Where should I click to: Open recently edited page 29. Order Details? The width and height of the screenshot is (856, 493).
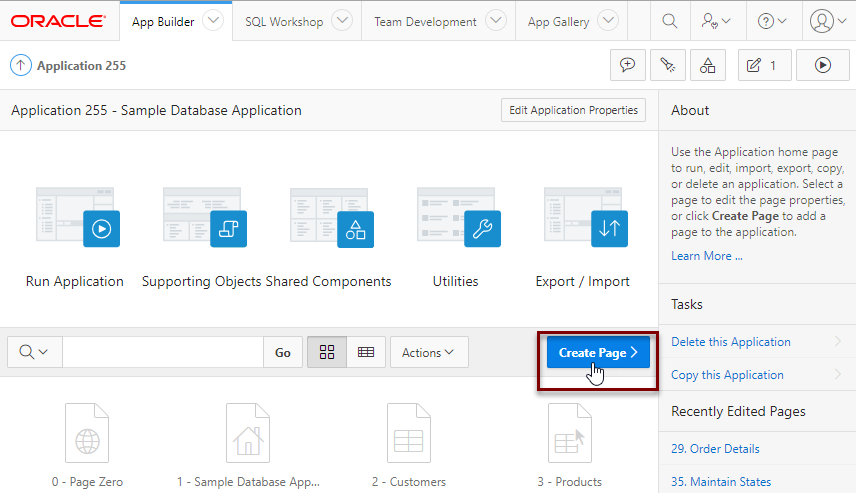tap(715, 449)
